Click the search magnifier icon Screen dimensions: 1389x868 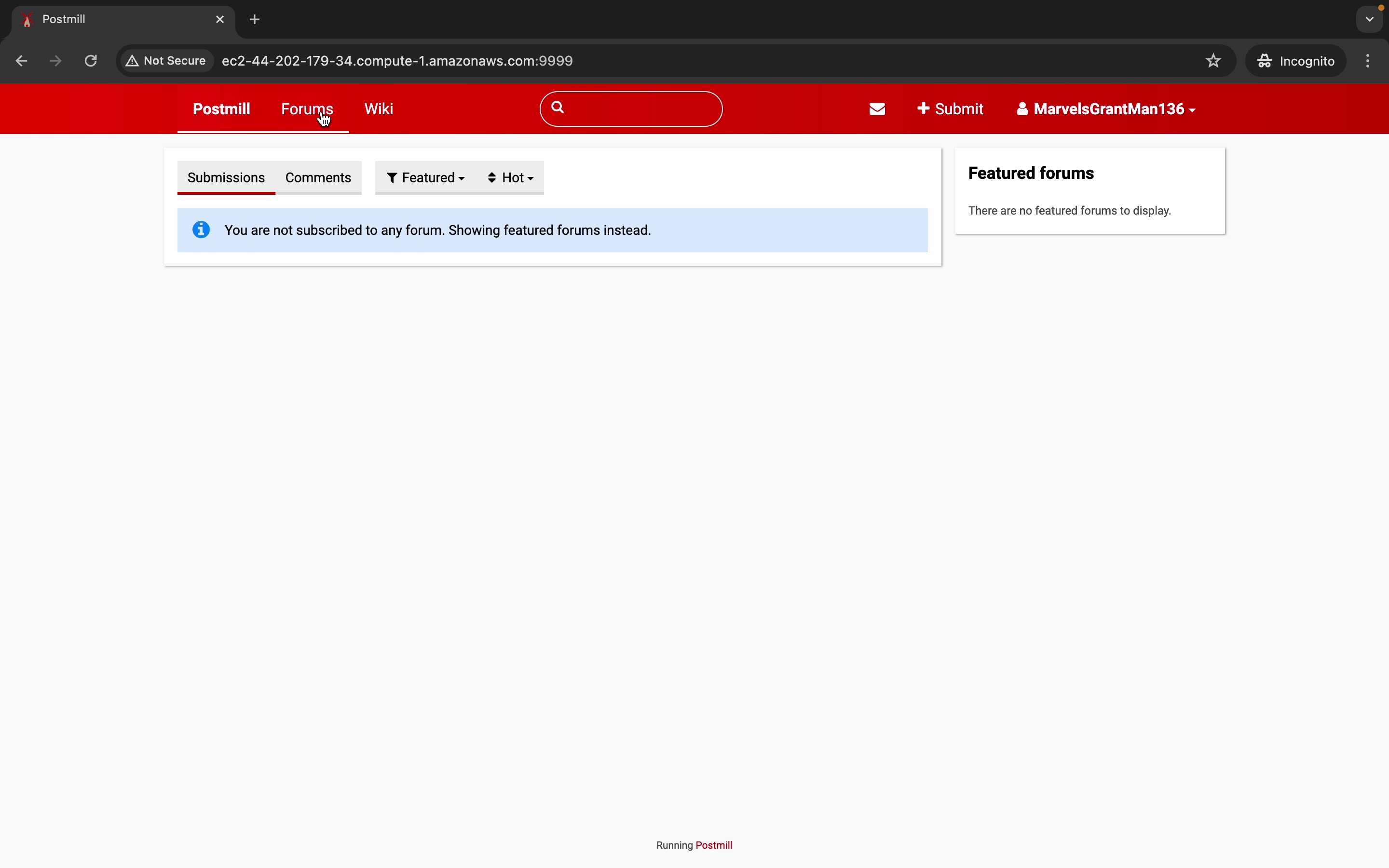[x=558, y=108]
